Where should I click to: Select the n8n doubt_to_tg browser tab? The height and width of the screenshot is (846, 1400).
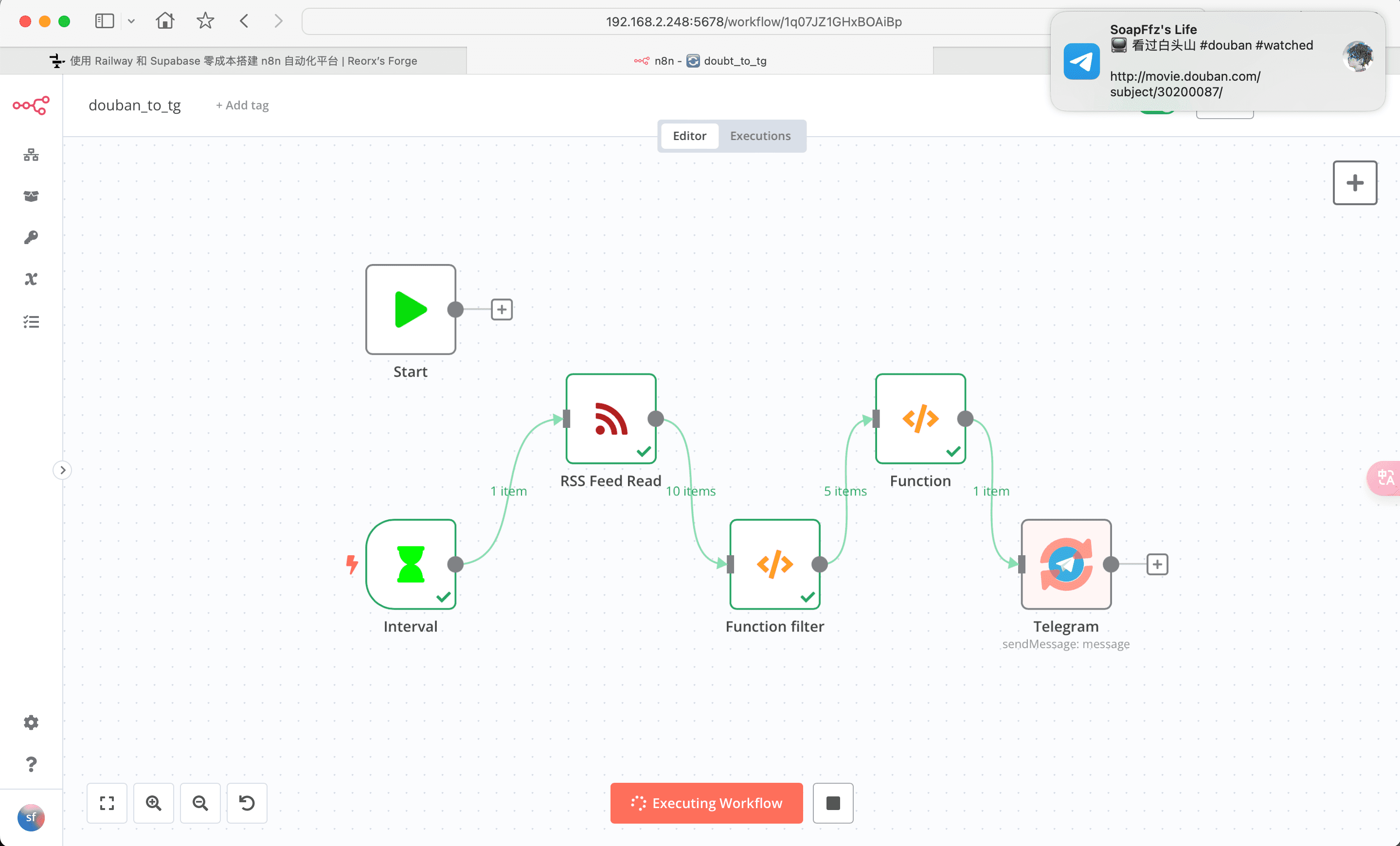click(x=700, y=61)
